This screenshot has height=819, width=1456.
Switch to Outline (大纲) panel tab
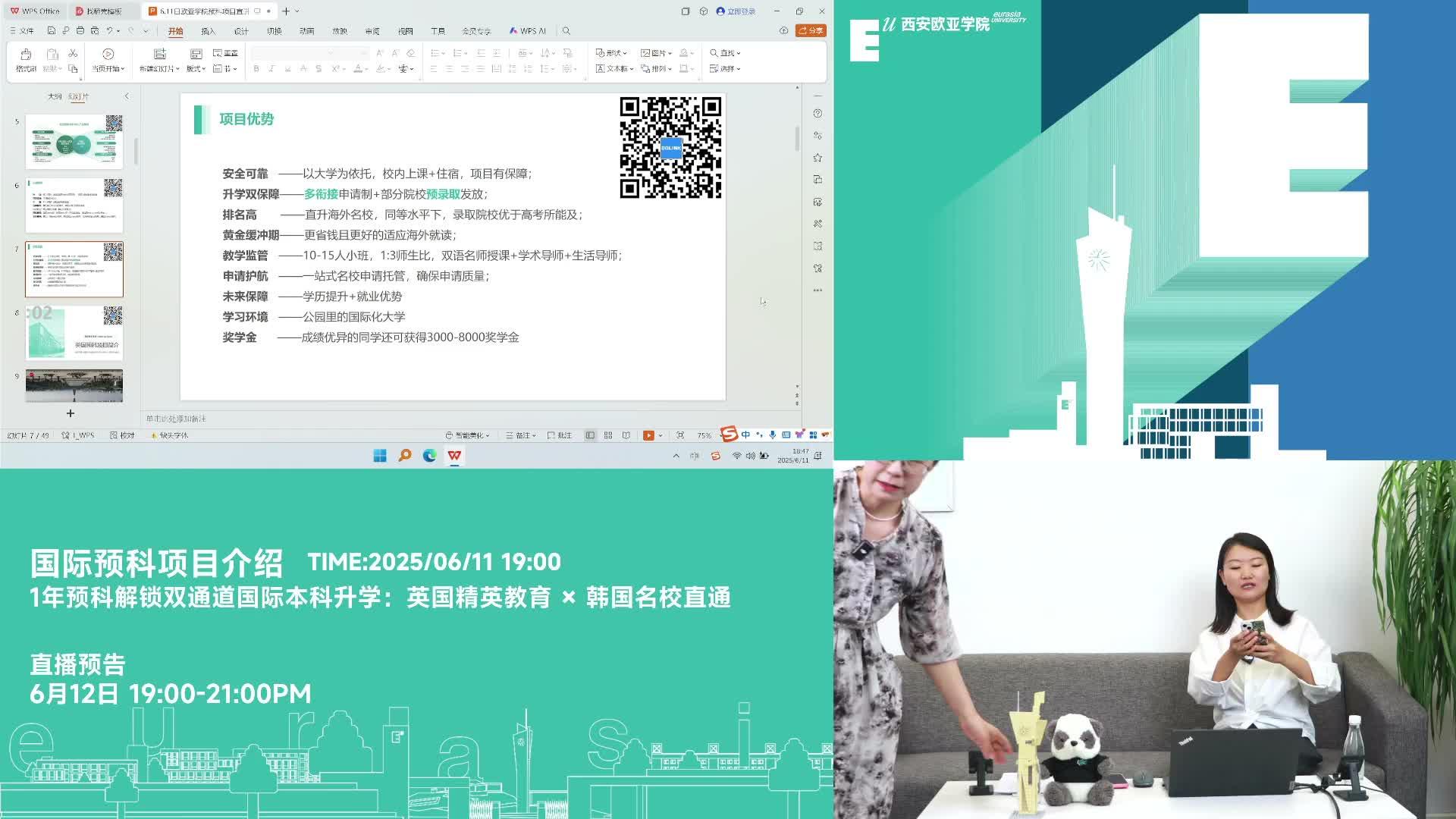pyautogui.click(x=55, y=96)
